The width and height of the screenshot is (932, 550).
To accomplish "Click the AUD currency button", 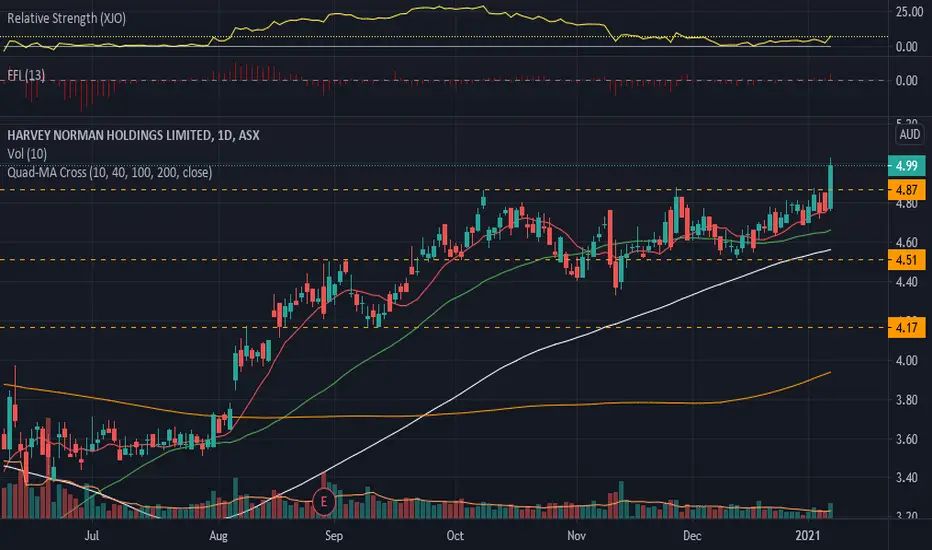I will point(909,134).
